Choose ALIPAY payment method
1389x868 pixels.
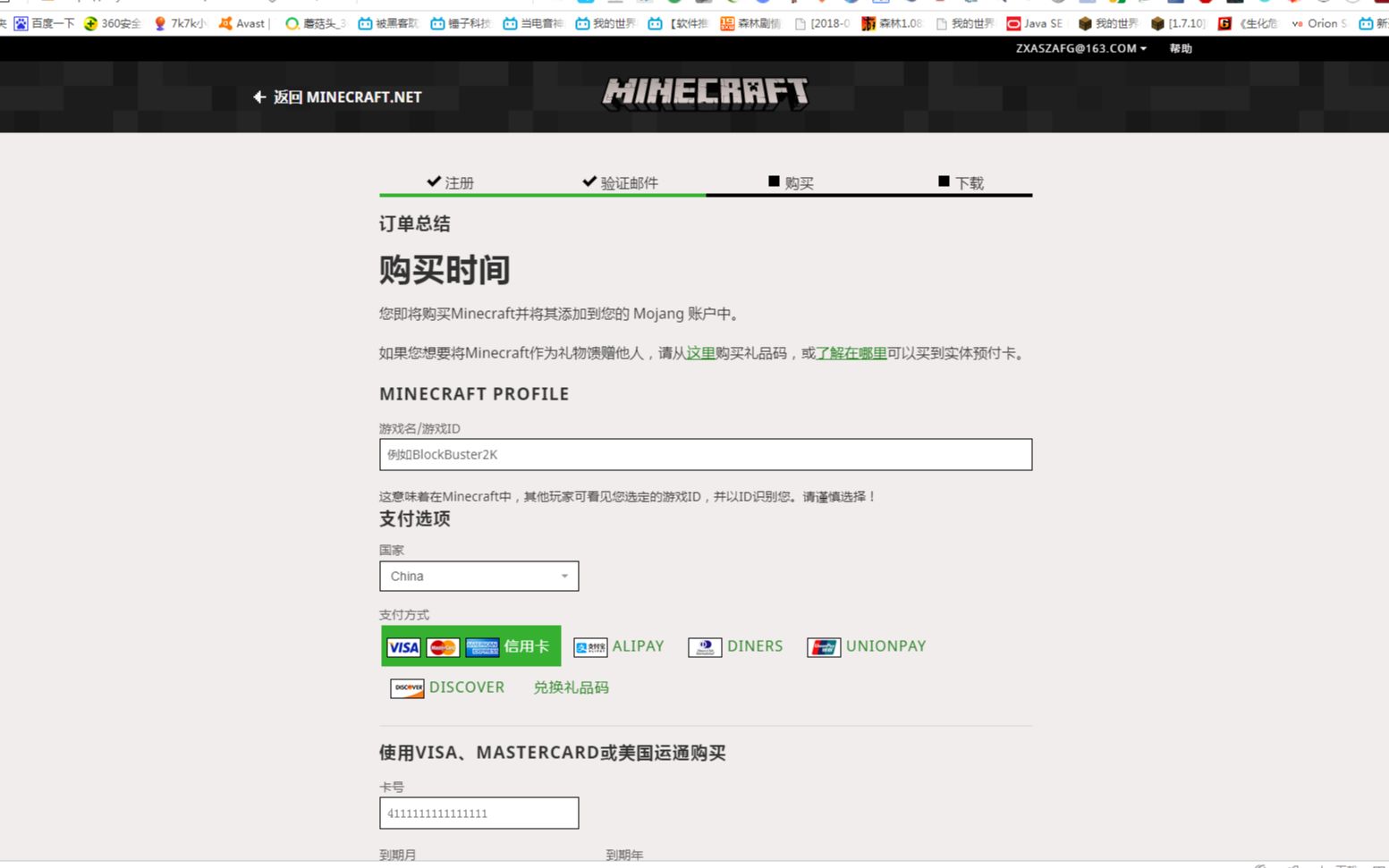[x=619, y=646]
